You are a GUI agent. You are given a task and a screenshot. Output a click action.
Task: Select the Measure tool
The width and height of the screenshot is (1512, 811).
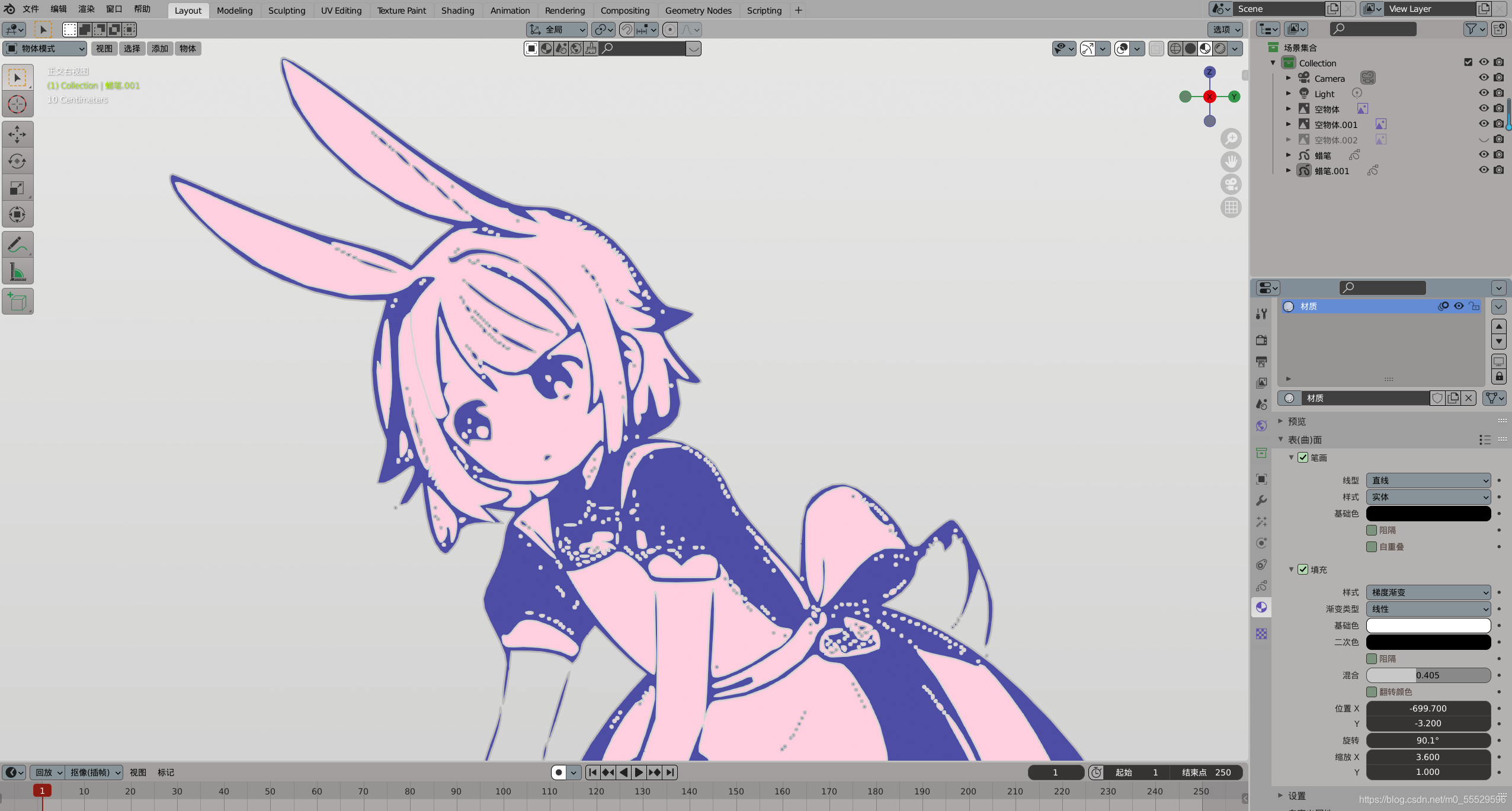pyautogui.click(x=17, y=272)
